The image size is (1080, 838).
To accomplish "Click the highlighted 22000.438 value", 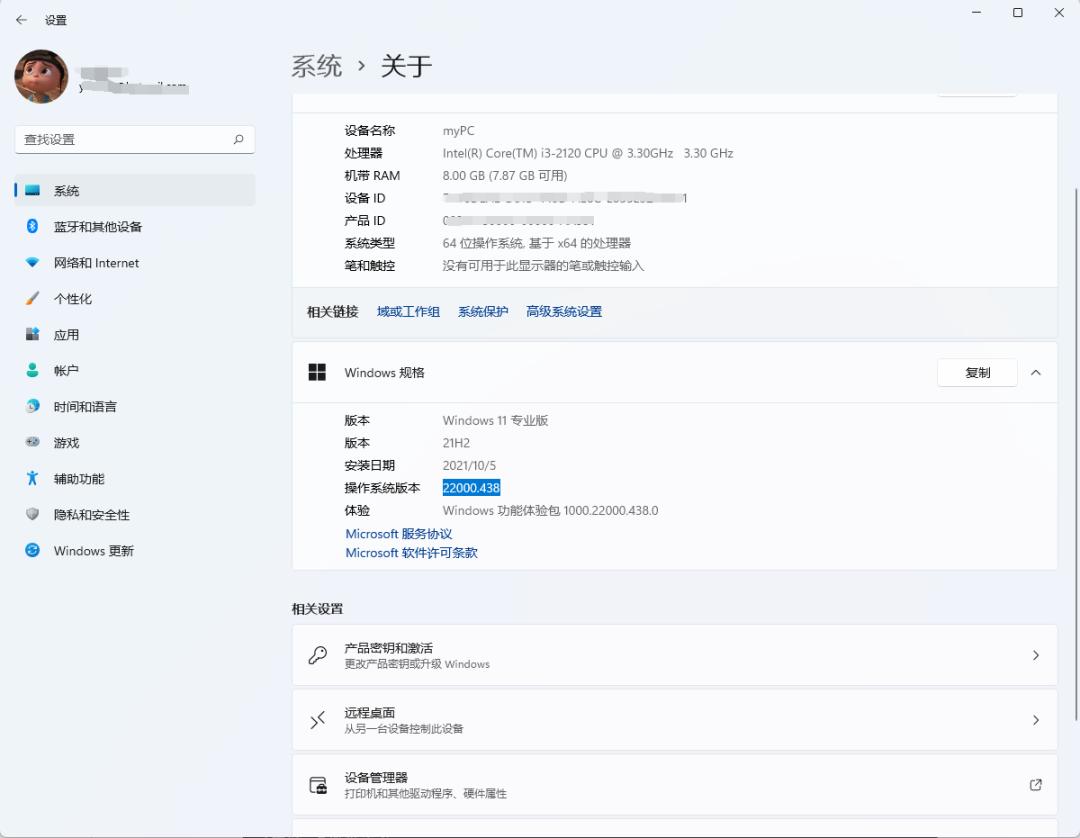I will pos(471,488).
